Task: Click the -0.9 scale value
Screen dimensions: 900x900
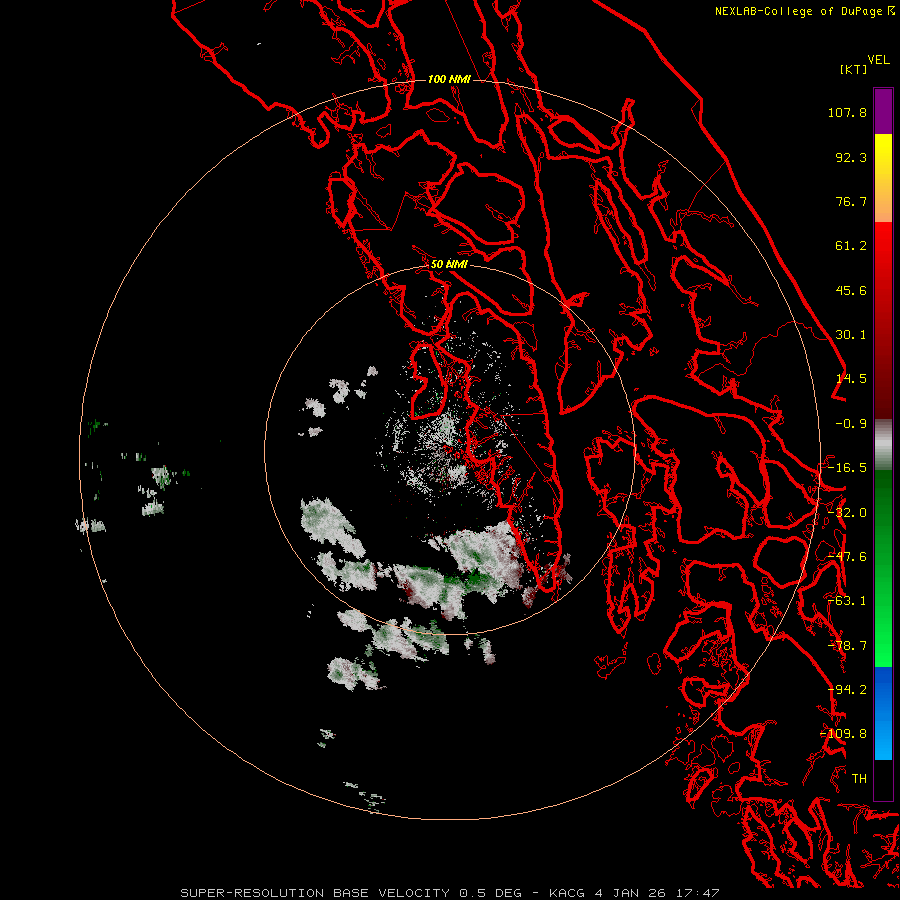Action: click(851, 424)
